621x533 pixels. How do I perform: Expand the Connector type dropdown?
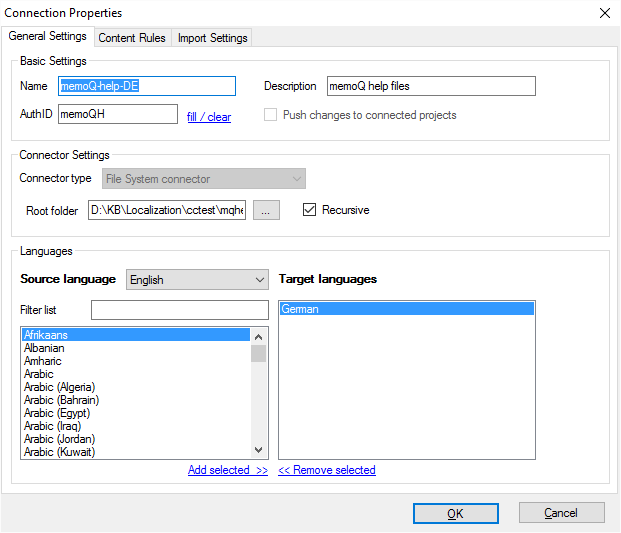204,179
